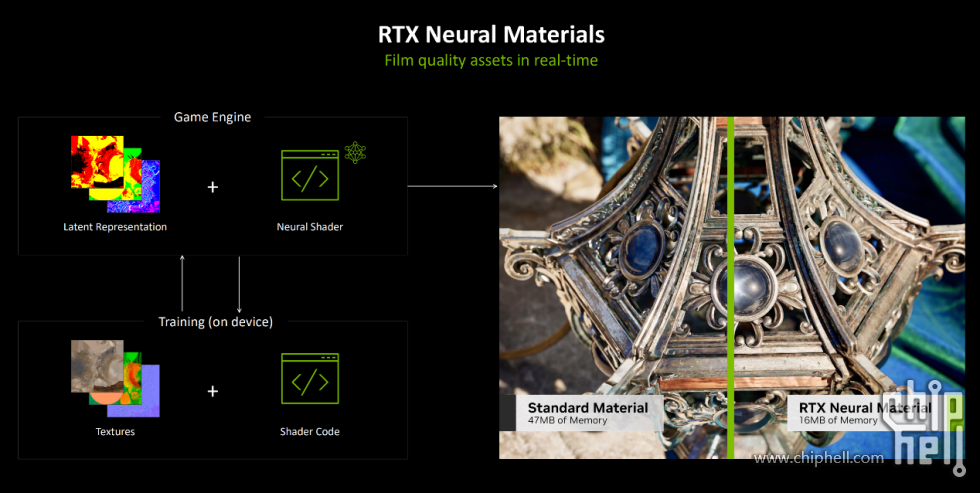
Task: Click the plus sign beside Textures
Action: tap(212, 391)
